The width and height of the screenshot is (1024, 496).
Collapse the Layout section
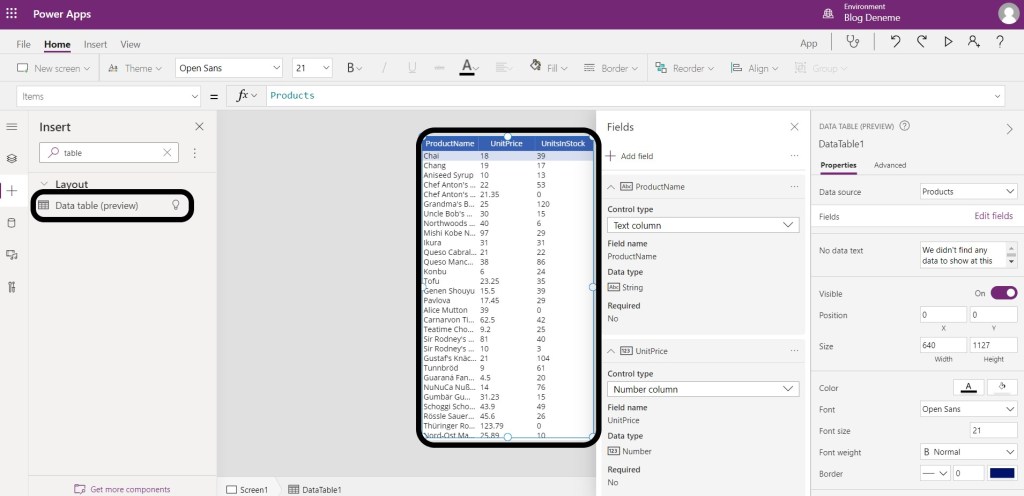45,184
